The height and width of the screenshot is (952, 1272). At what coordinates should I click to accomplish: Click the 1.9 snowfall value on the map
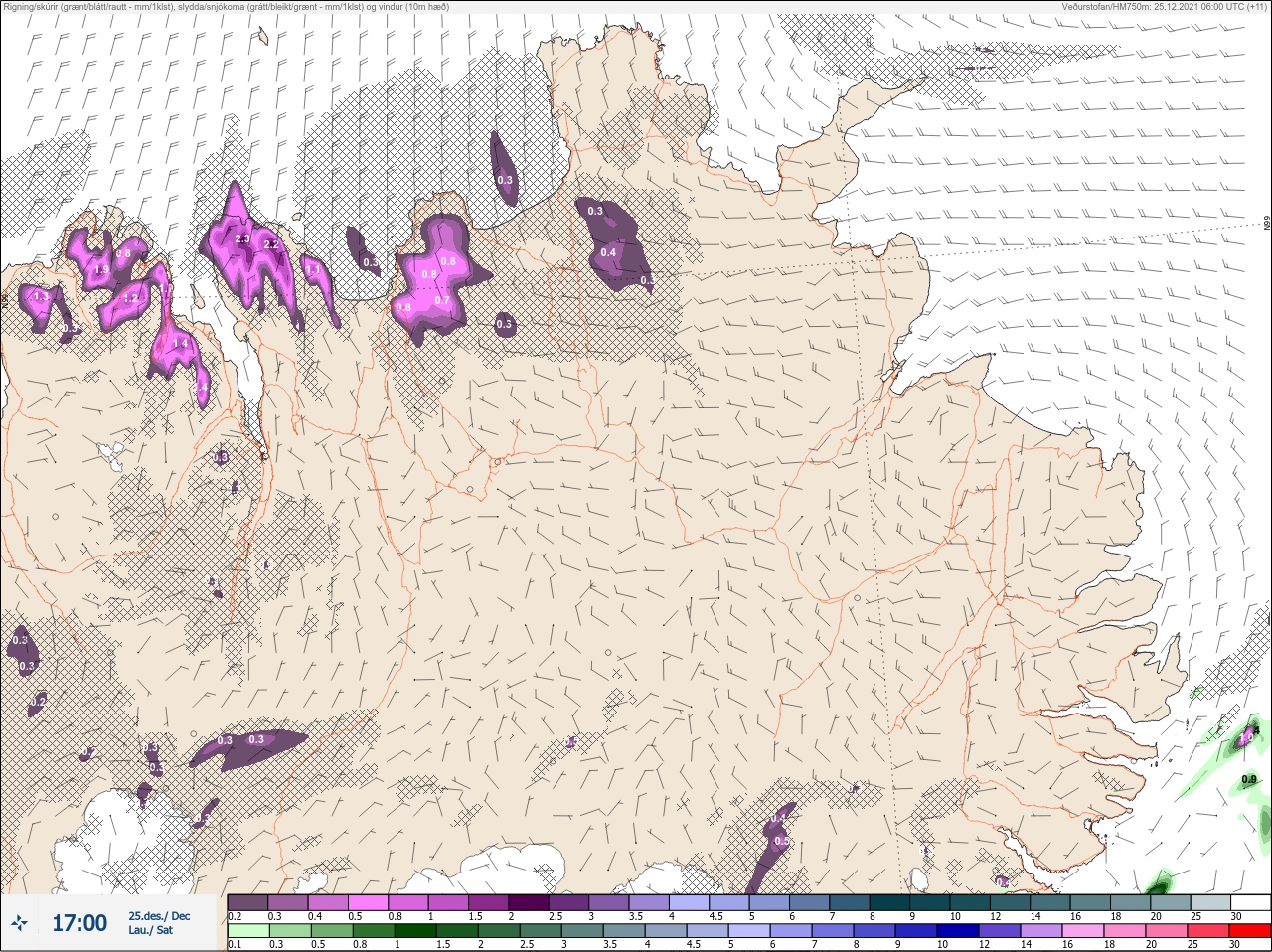coord(101,270)
